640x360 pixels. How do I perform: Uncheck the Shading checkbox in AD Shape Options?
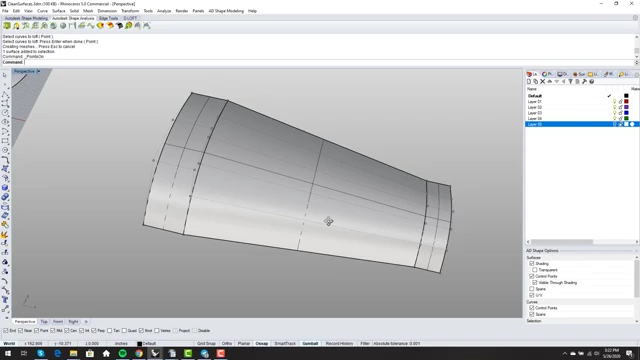[531, 264]
